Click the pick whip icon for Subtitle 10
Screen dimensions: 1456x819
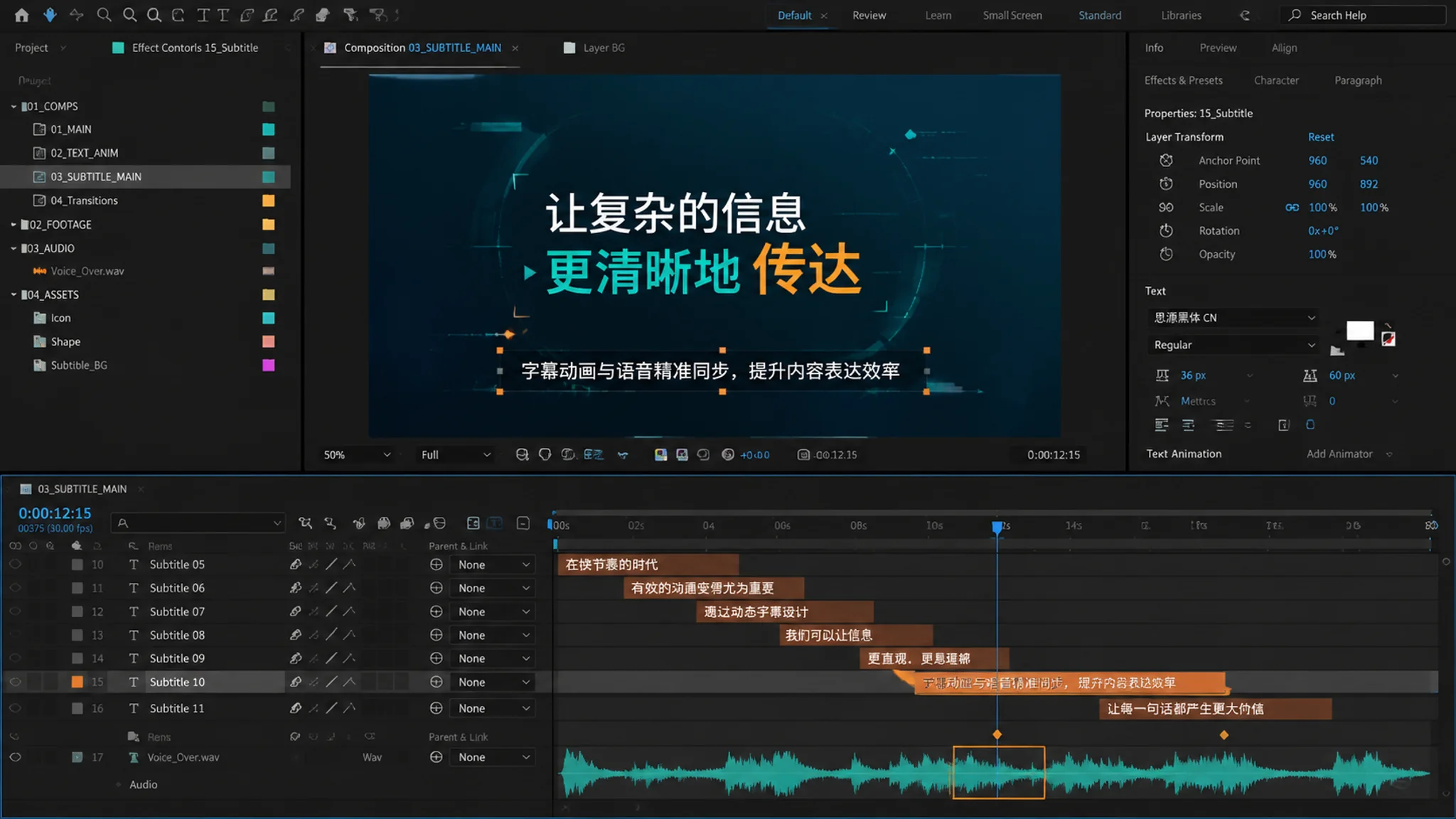tap(437, 682)
